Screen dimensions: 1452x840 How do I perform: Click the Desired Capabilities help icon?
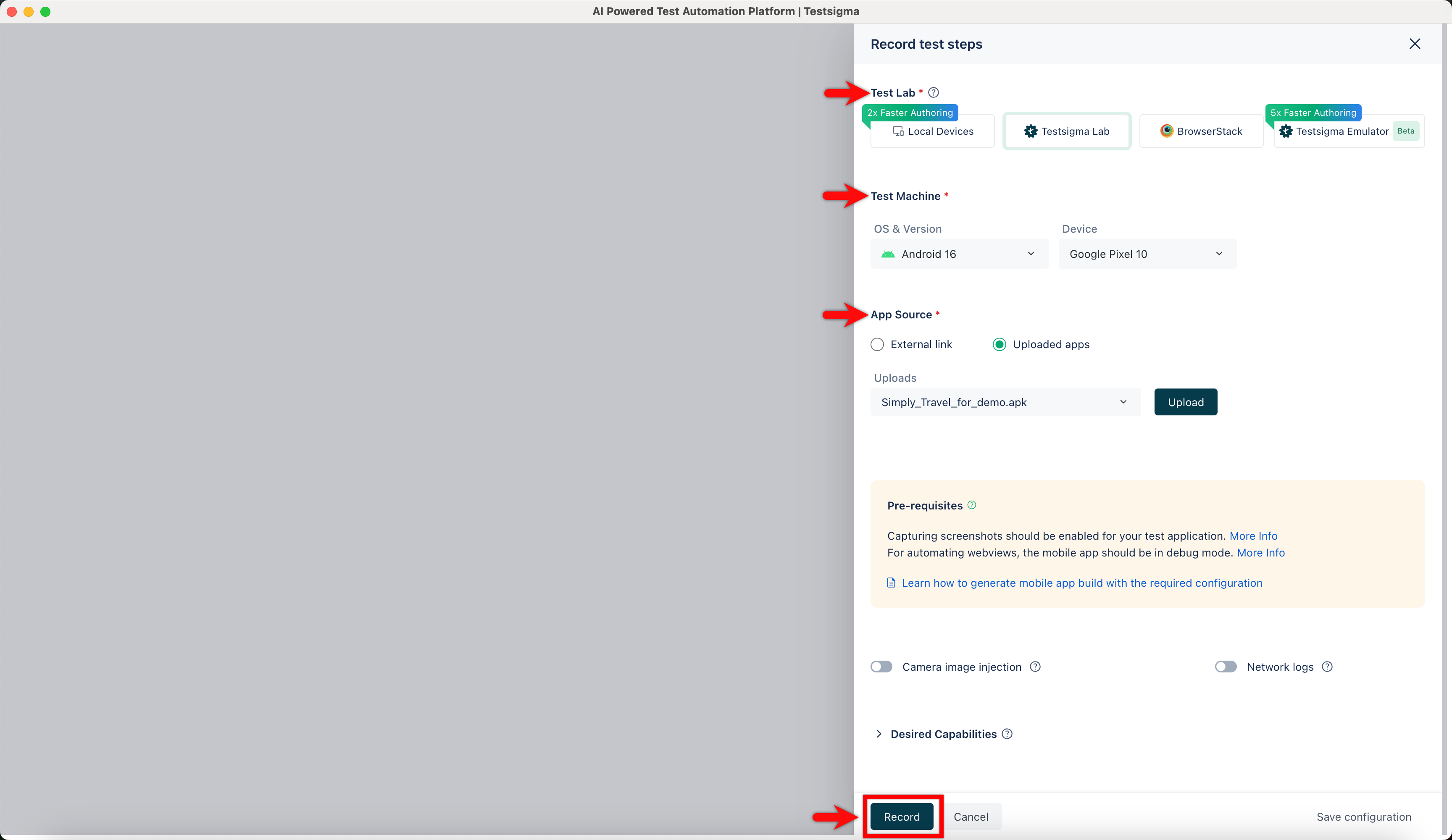click(1007, 734)
